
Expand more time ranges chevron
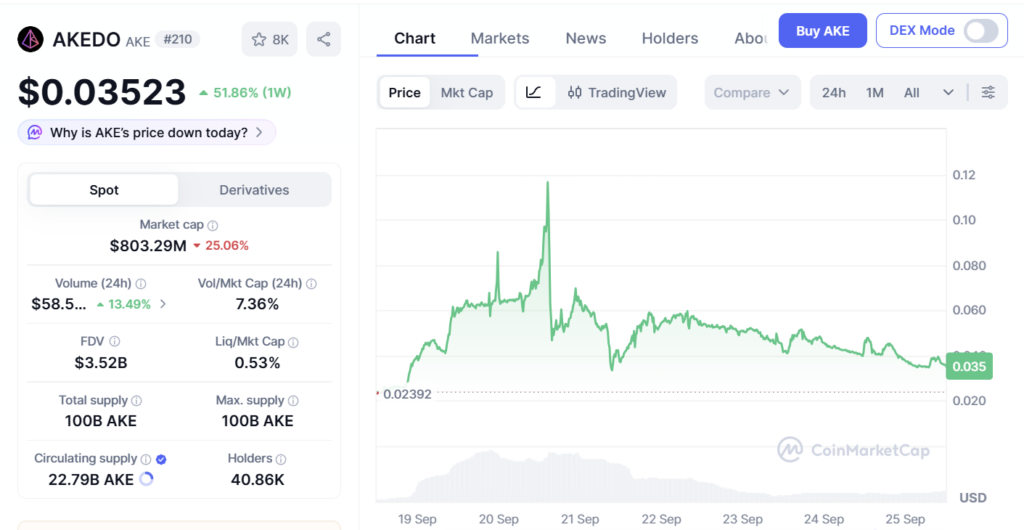[948, 93]
